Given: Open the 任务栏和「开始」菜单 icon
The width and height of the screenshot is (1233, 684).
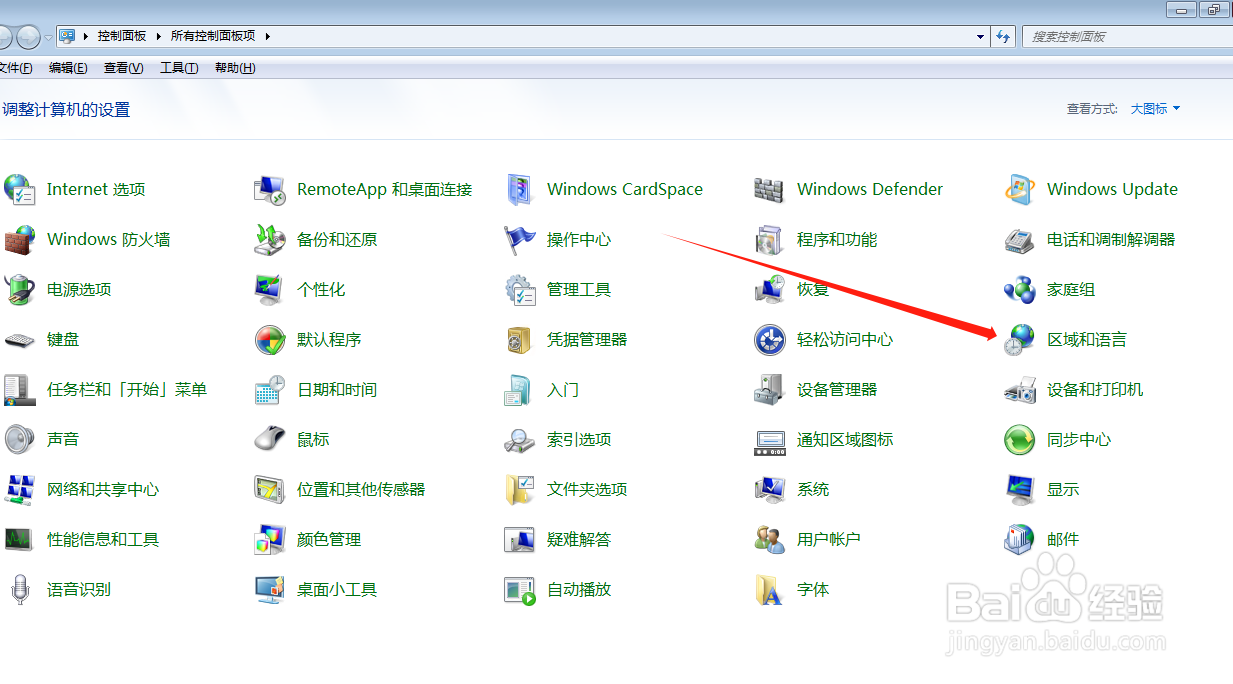Looking at the screenshot, I should 19,389.
